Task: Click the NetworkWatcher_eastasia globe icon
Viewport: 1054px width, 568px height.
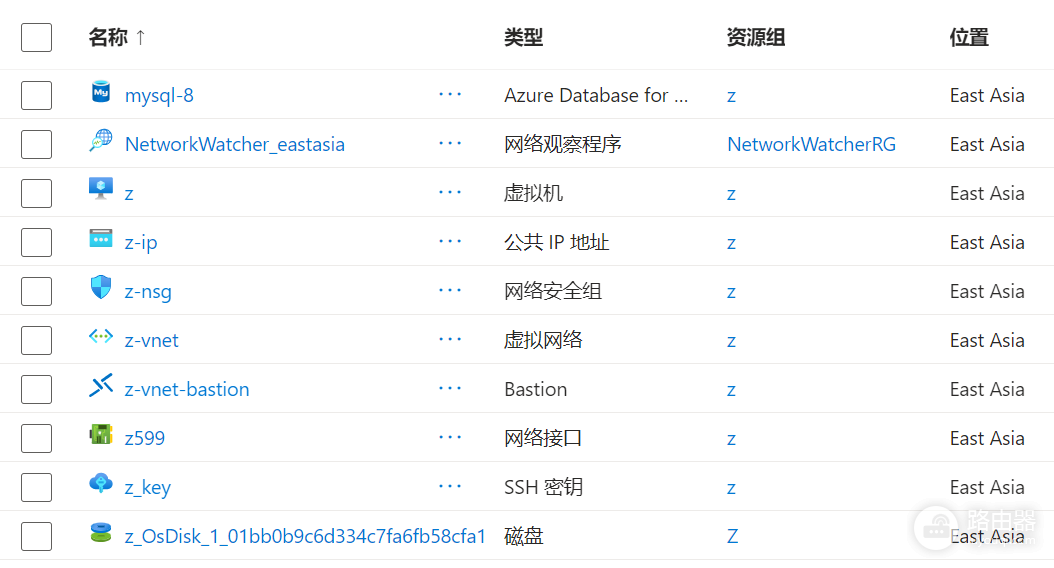Action: 101,140
